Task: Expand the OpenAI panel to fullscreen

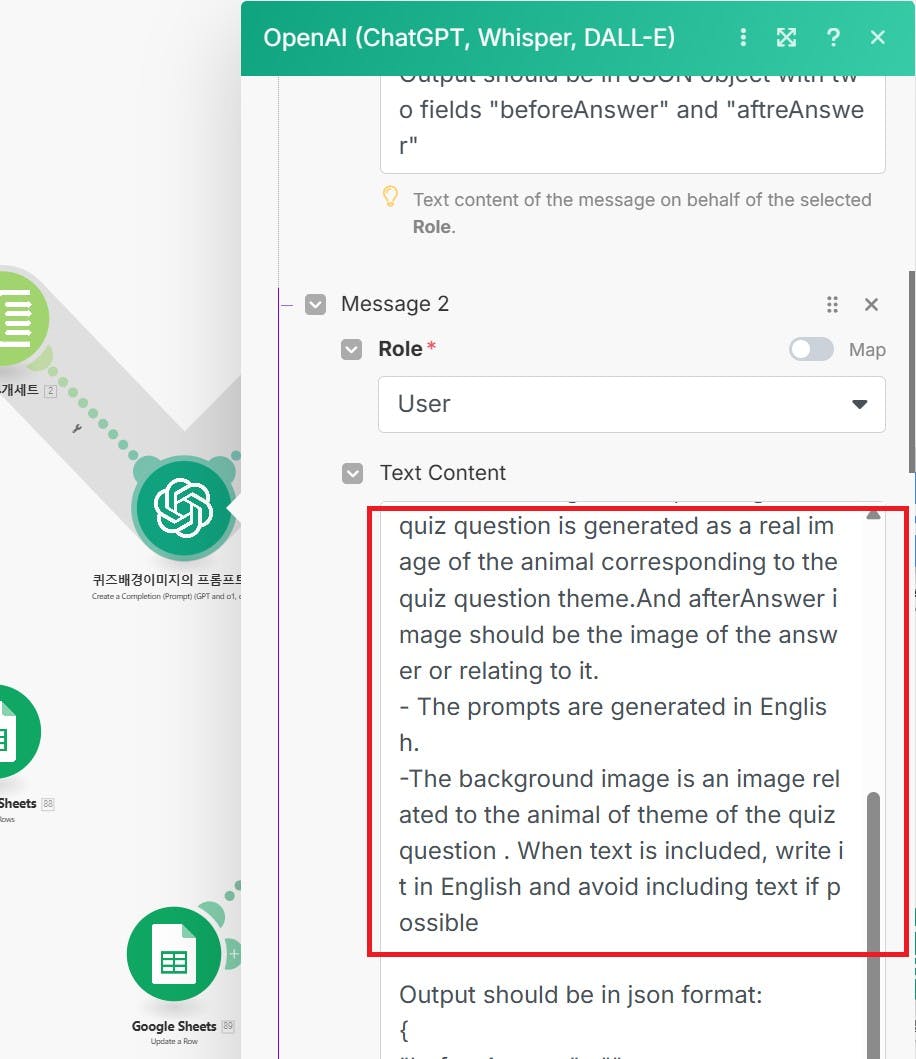Action: tap(786, 37)
